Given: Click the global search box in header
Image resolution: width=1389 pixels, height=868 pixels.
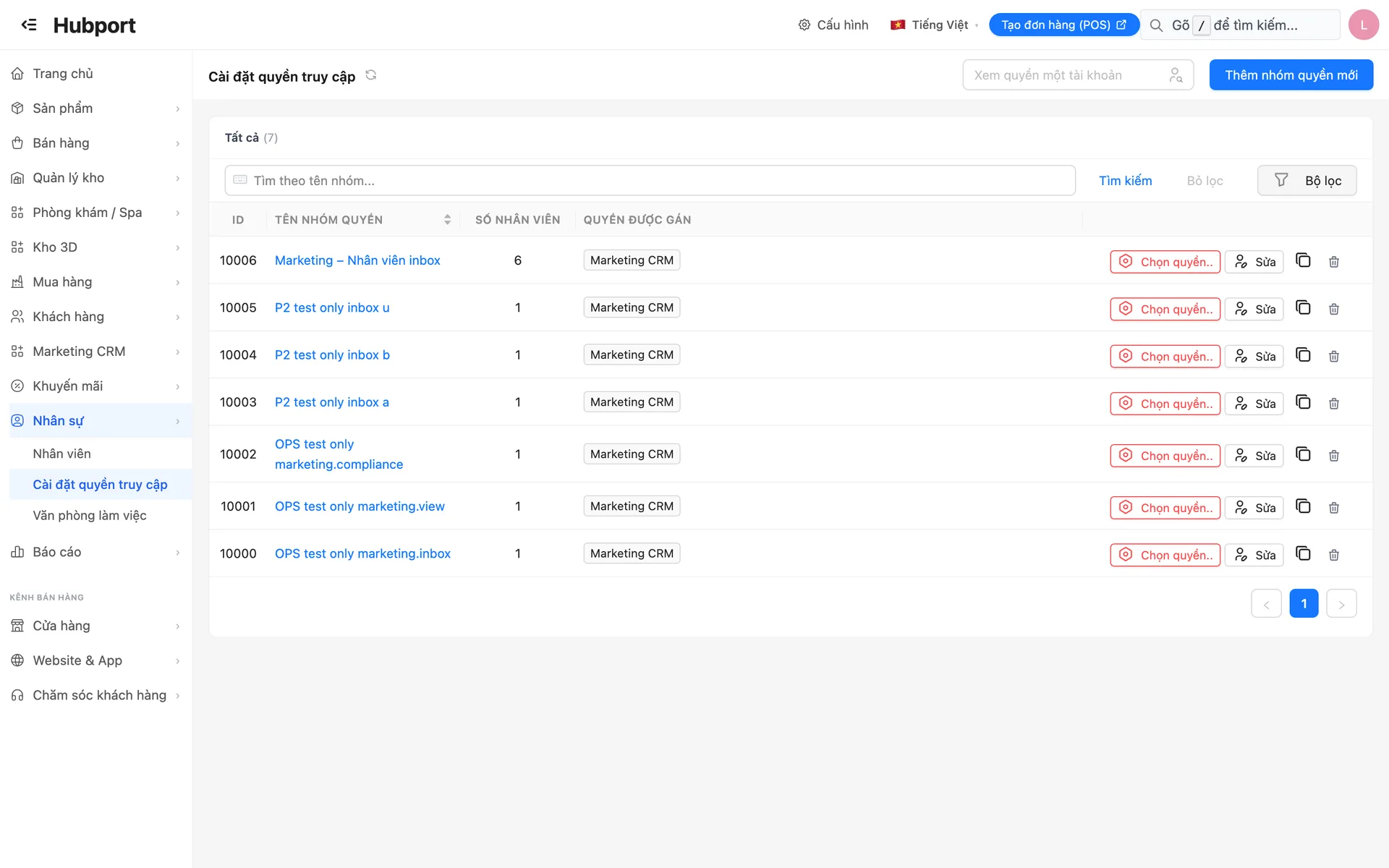Looking at the screenshot, I should 1240,25.
